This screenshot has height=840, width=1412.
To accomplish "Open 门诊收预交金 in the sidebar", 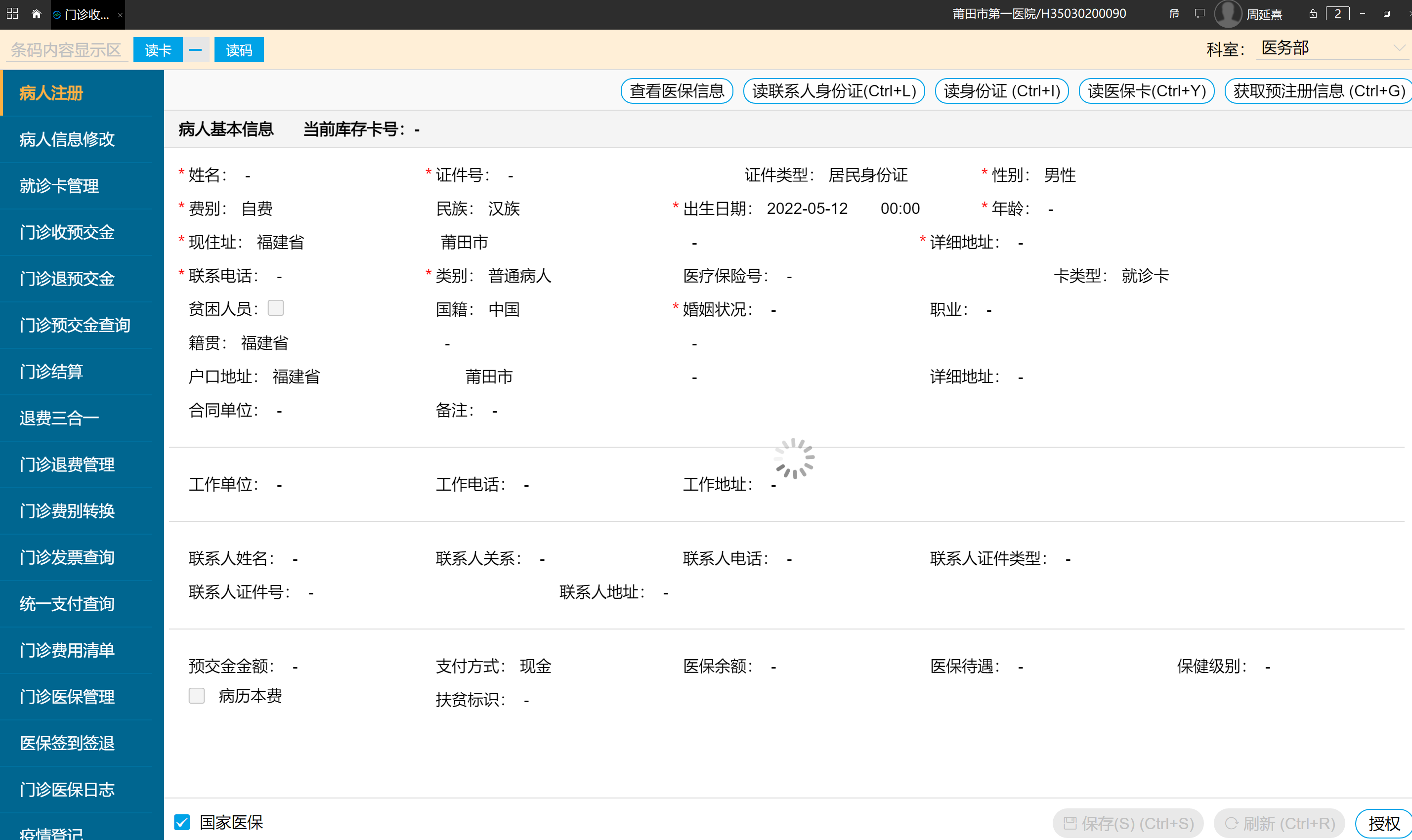I will click(x=82, y=232).
